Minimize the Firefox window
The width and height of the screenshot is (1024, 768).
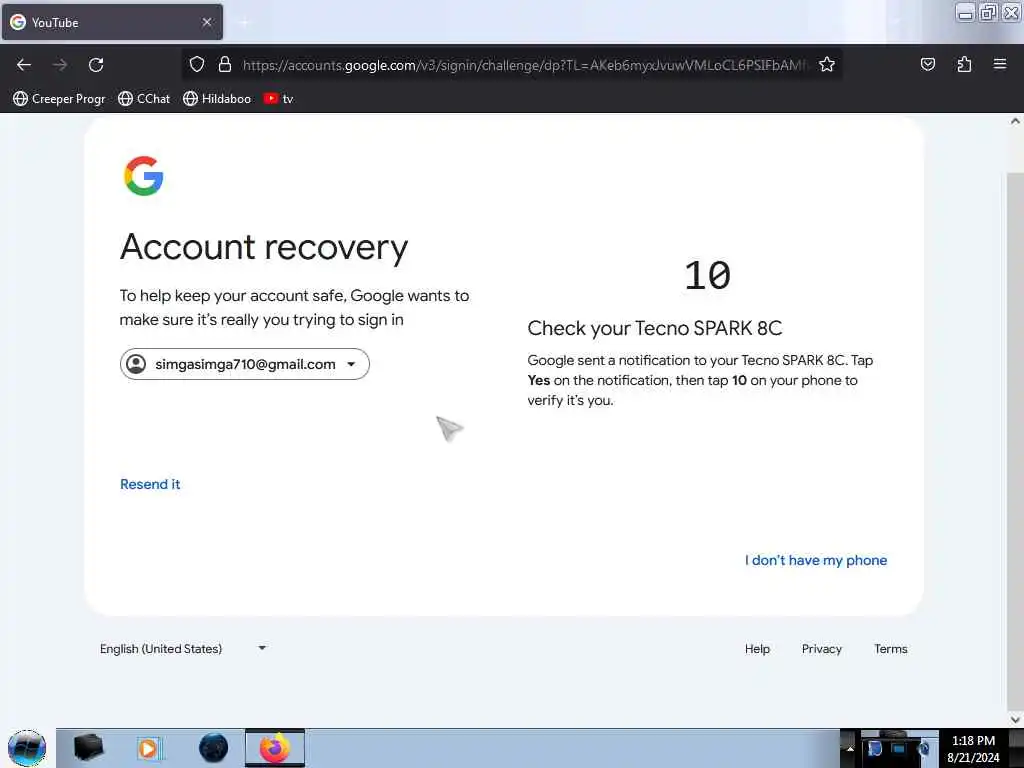pyautogui.click(x=965, y=13)
